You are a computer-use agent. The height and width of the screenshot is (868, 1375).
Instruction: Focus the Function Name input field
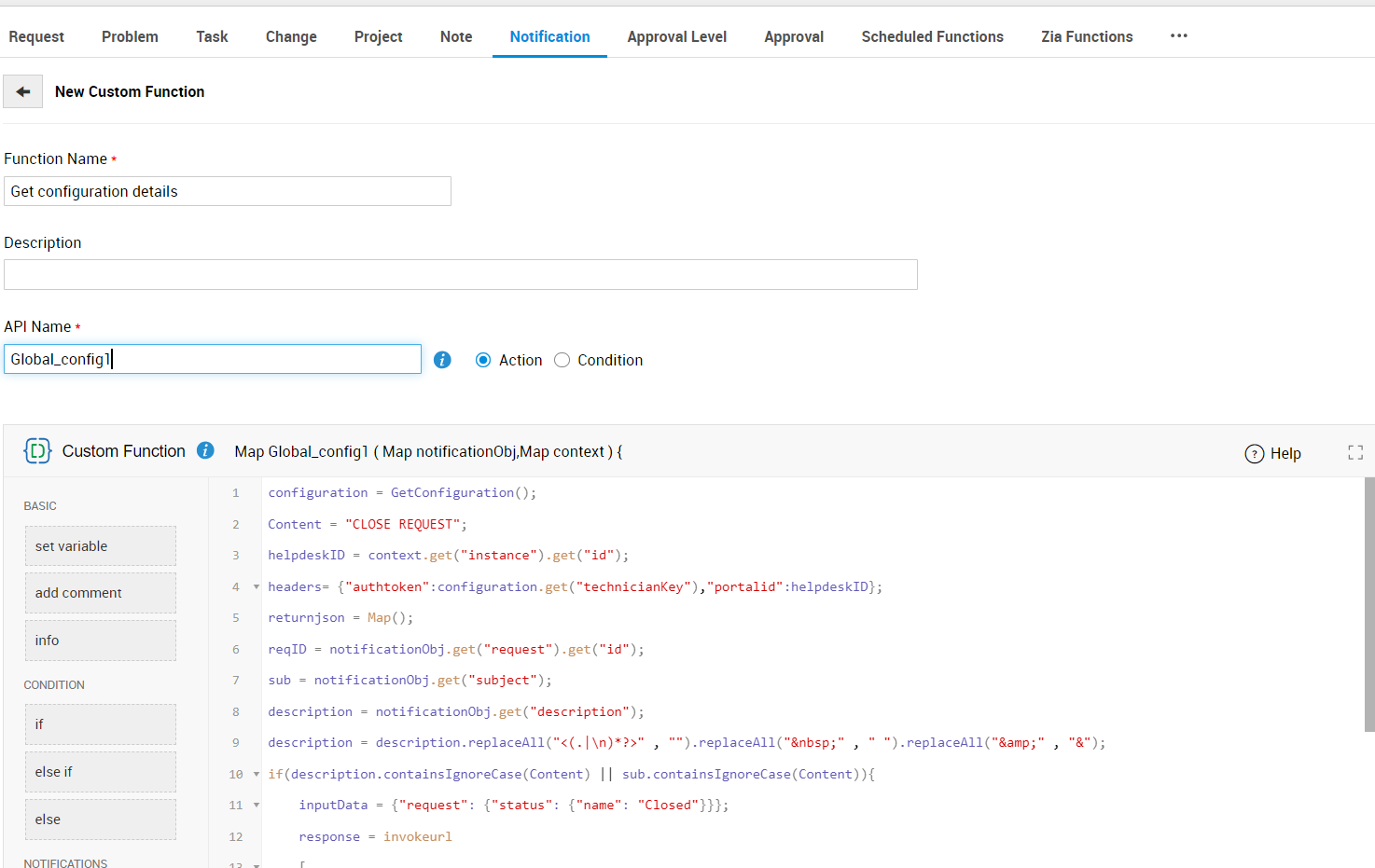coord(227,191)
